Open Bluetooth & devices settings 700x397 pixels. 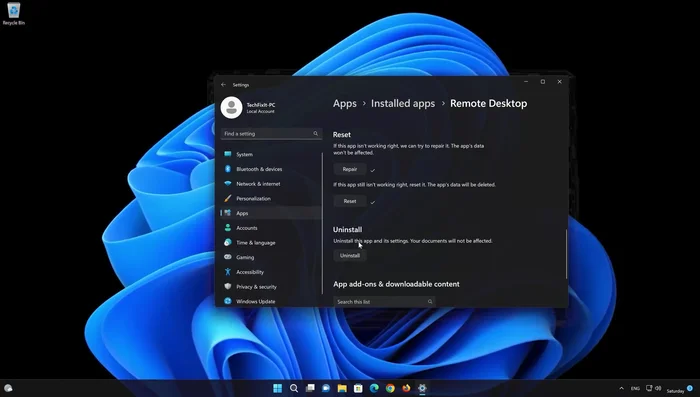click(x=271, y=169)
